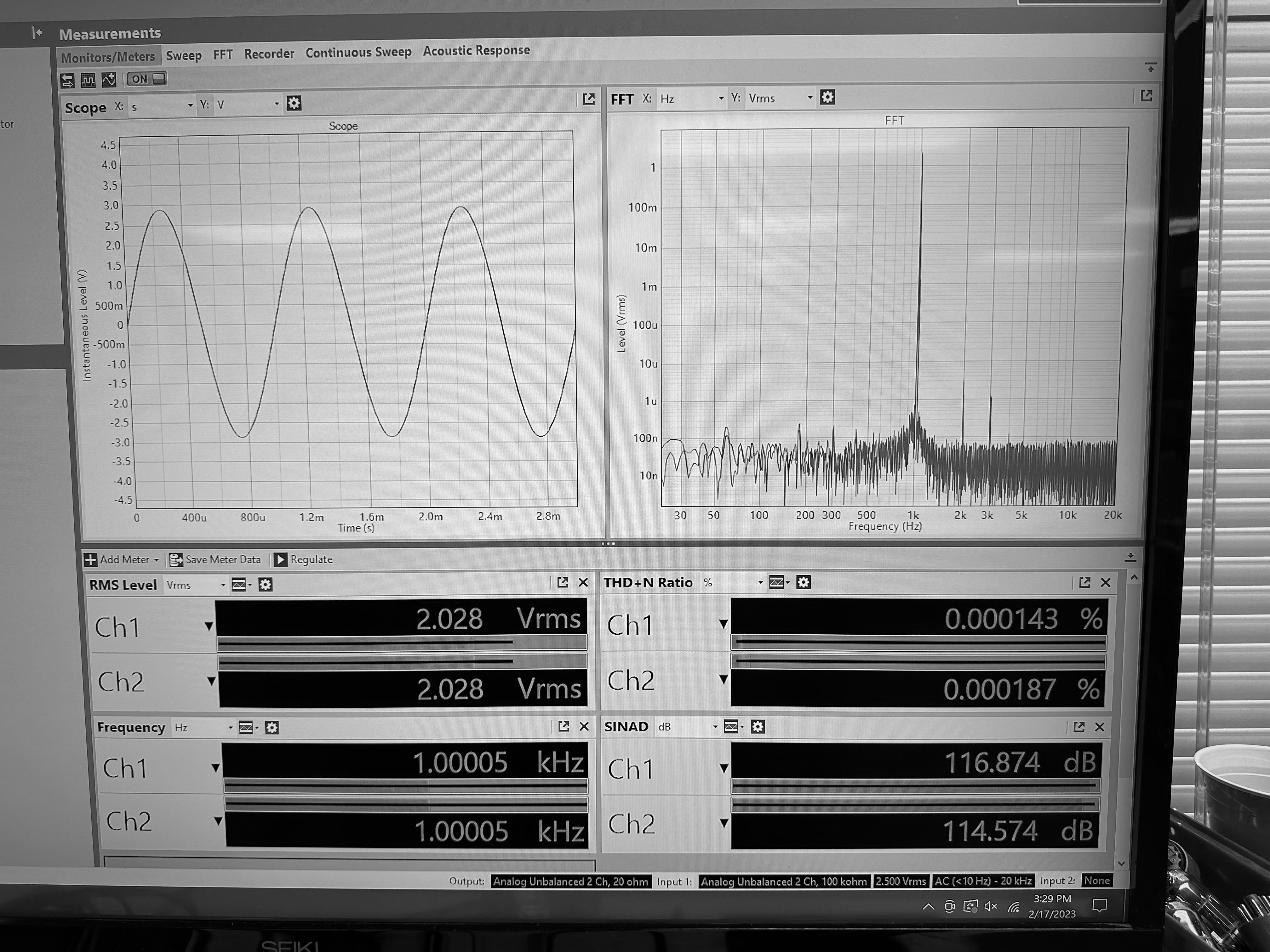1270x952 pixels.
Task: Click the AC (<10 Hz) - 20 kHz filter status
Action: point(983,880)
